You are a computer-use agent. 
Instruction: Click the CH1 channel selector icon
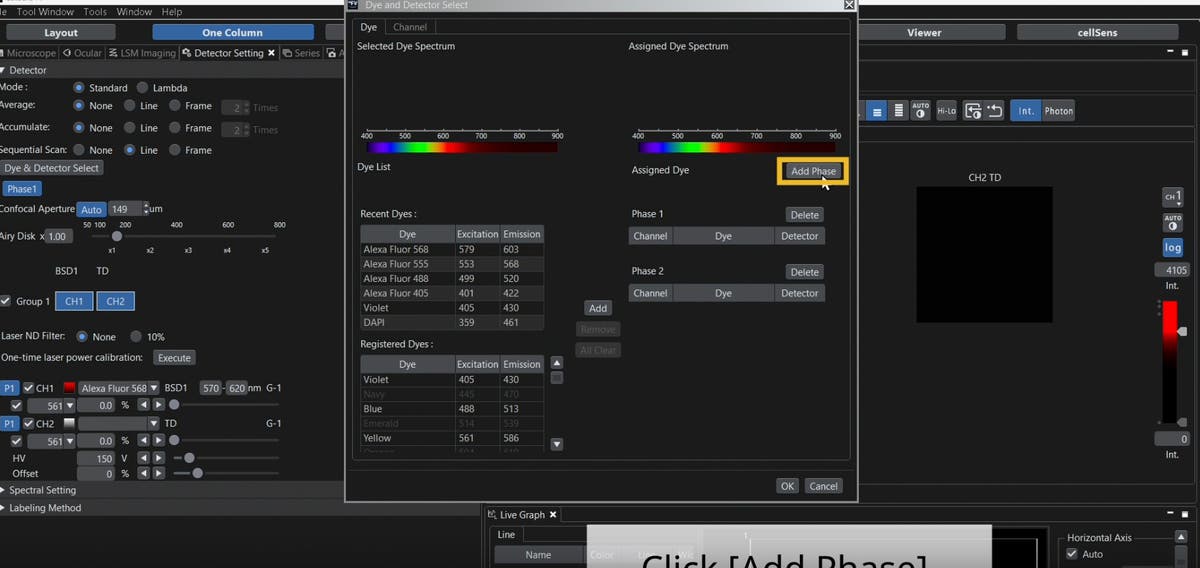click(1172, 197)
